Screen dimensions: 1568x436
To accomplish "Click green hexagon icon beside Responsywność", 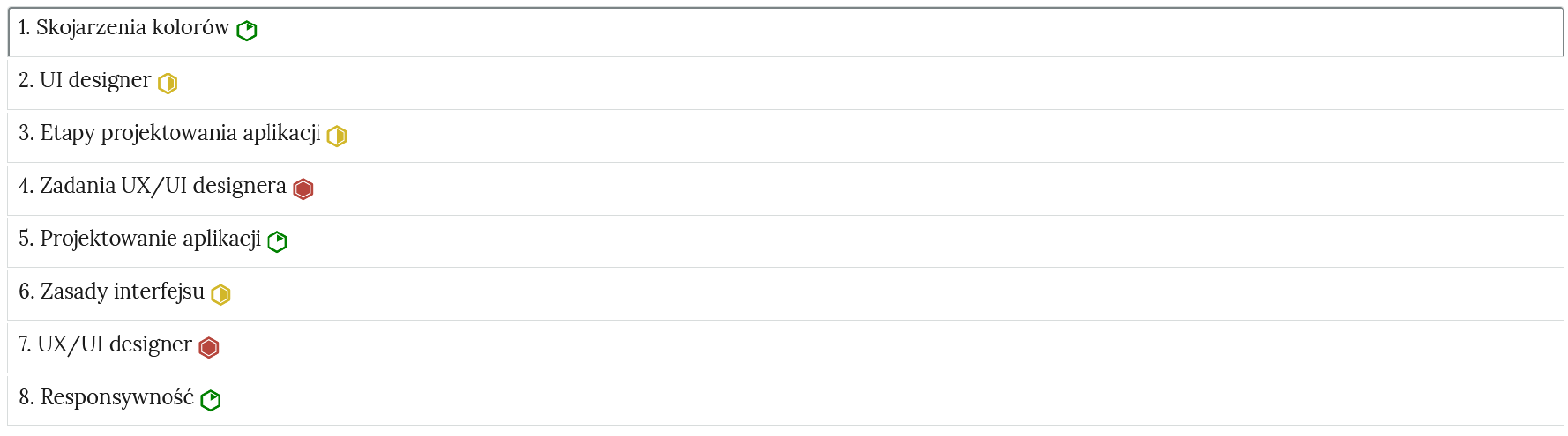I will [x=211, y=401].
